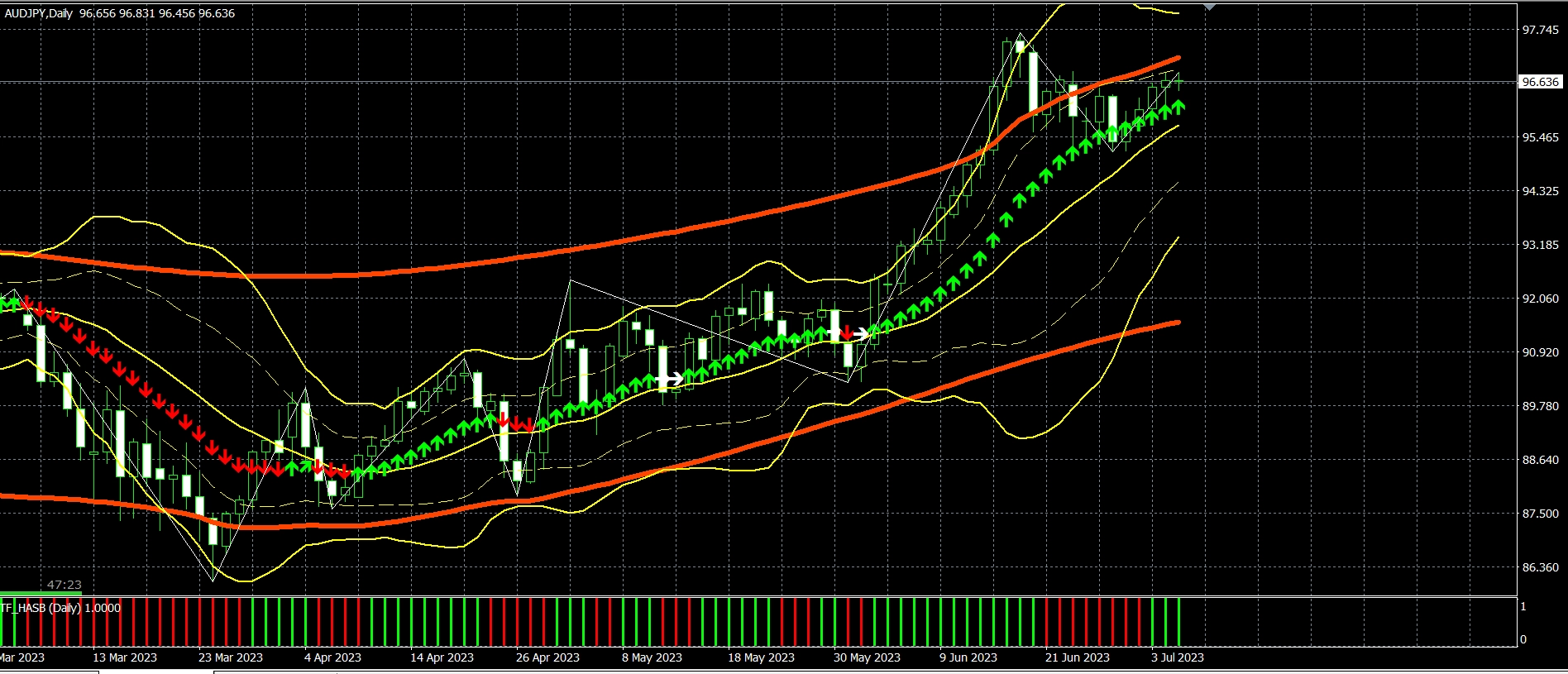The image size is (1568, 674).
Task: Click the 97.745 price scale label
Action: (1541, 30)
